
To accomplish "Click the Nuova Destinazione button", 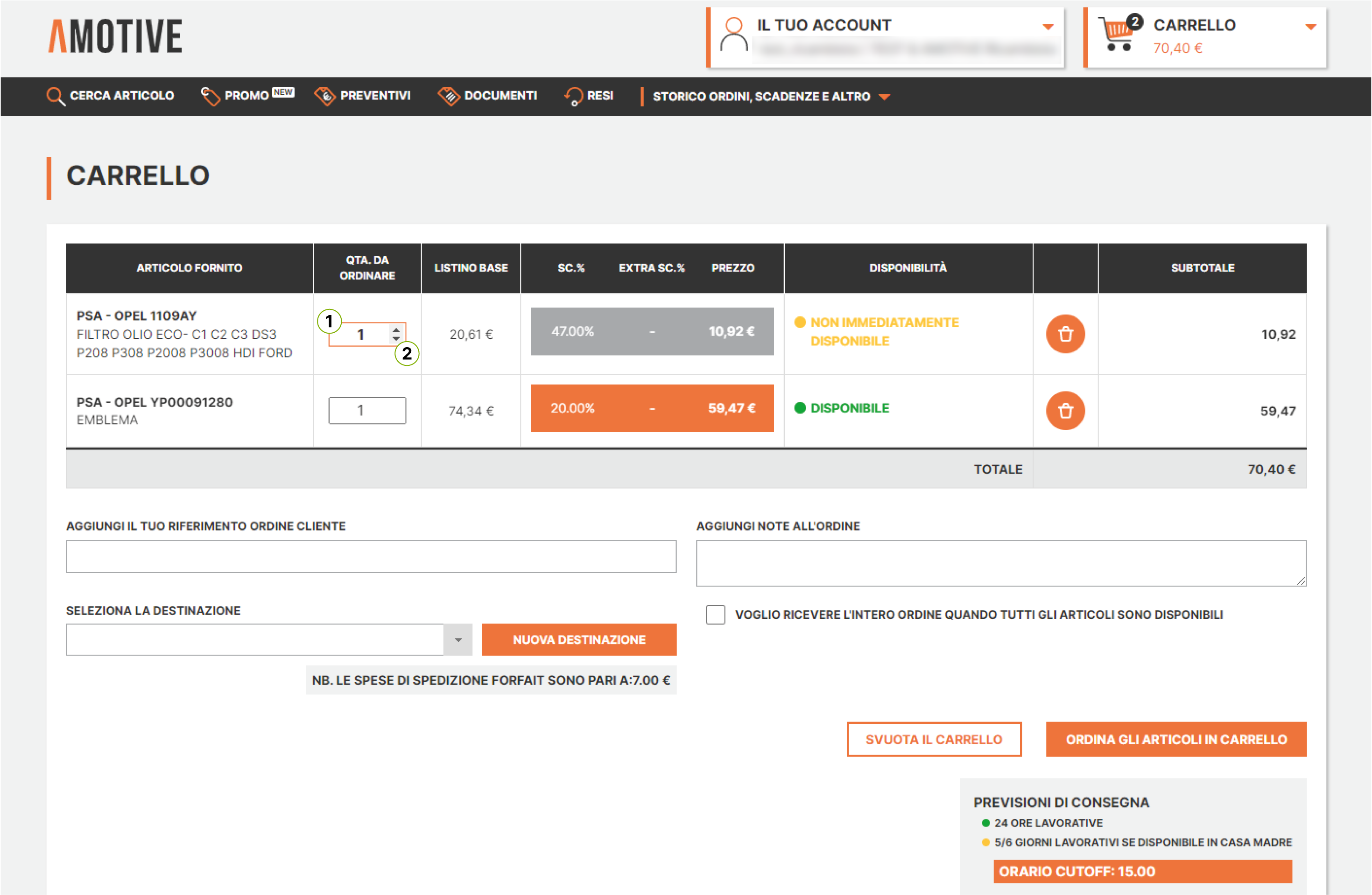I will pos(579,640).
